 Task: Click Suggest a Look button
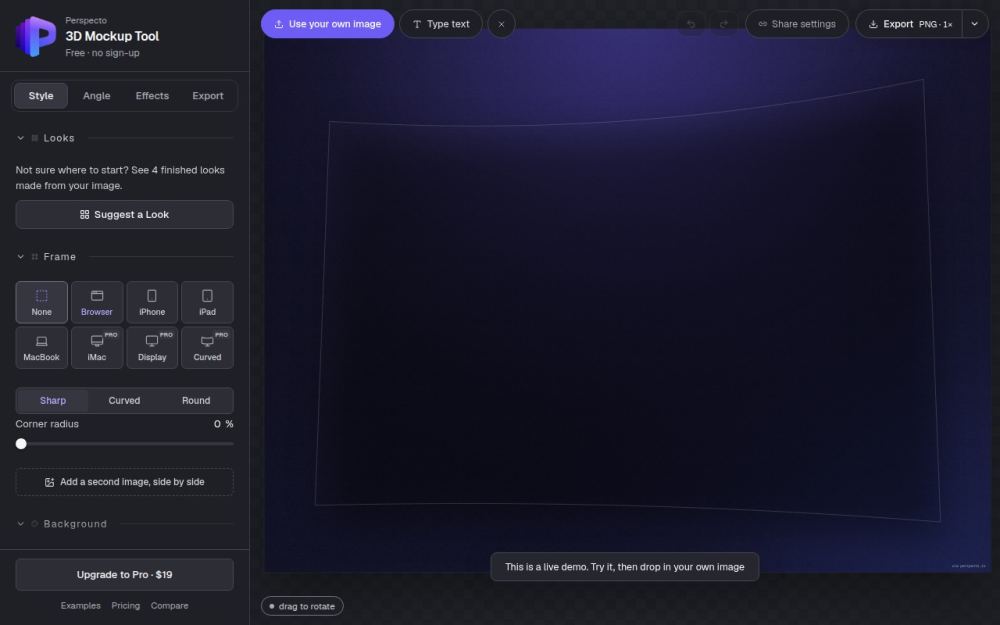[124, 214]
